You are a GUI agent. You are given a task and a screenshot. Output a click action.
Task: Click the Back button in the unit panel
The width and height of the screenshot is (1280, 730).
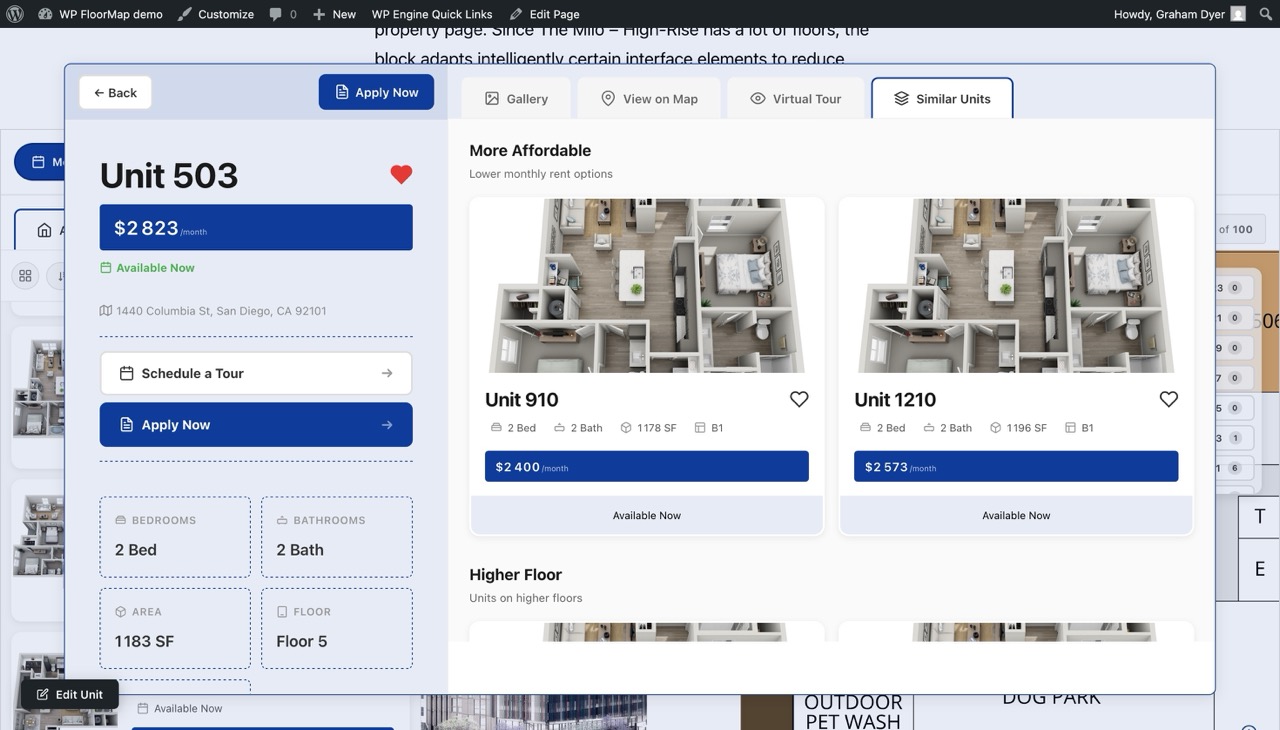click(x=114, y=92)
